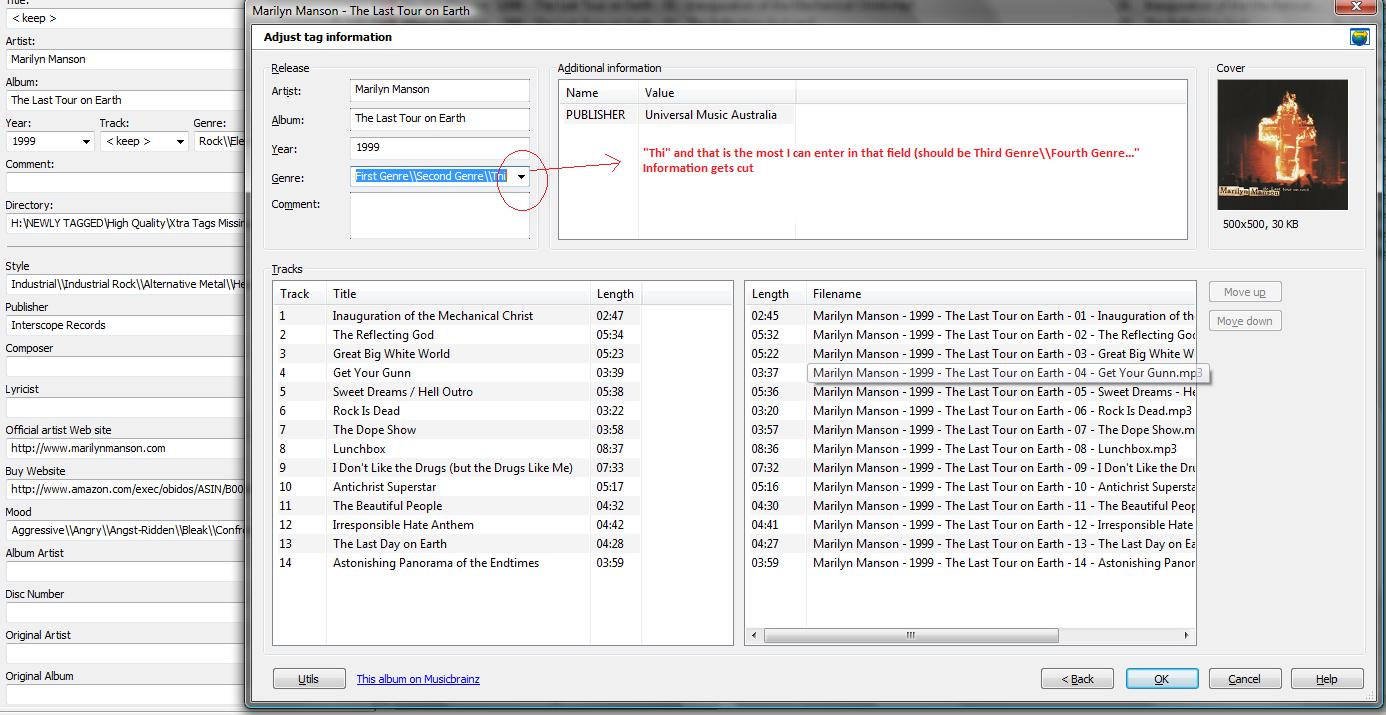Select track Antichrist Superstar
Screen dimensions: 1386x715
(x=384, y=487)
